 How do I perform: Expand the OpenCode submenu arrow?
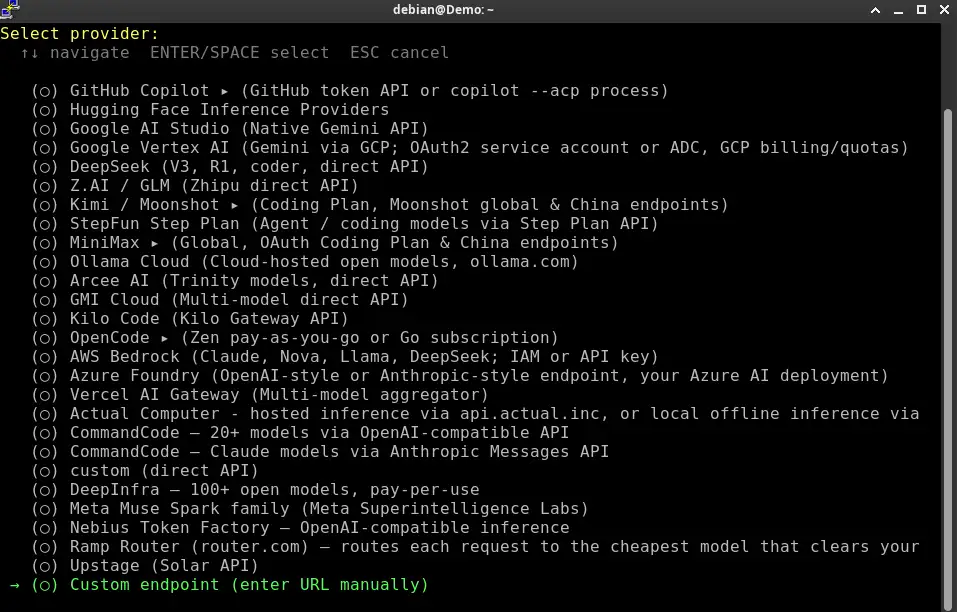(x=165, y=338)
